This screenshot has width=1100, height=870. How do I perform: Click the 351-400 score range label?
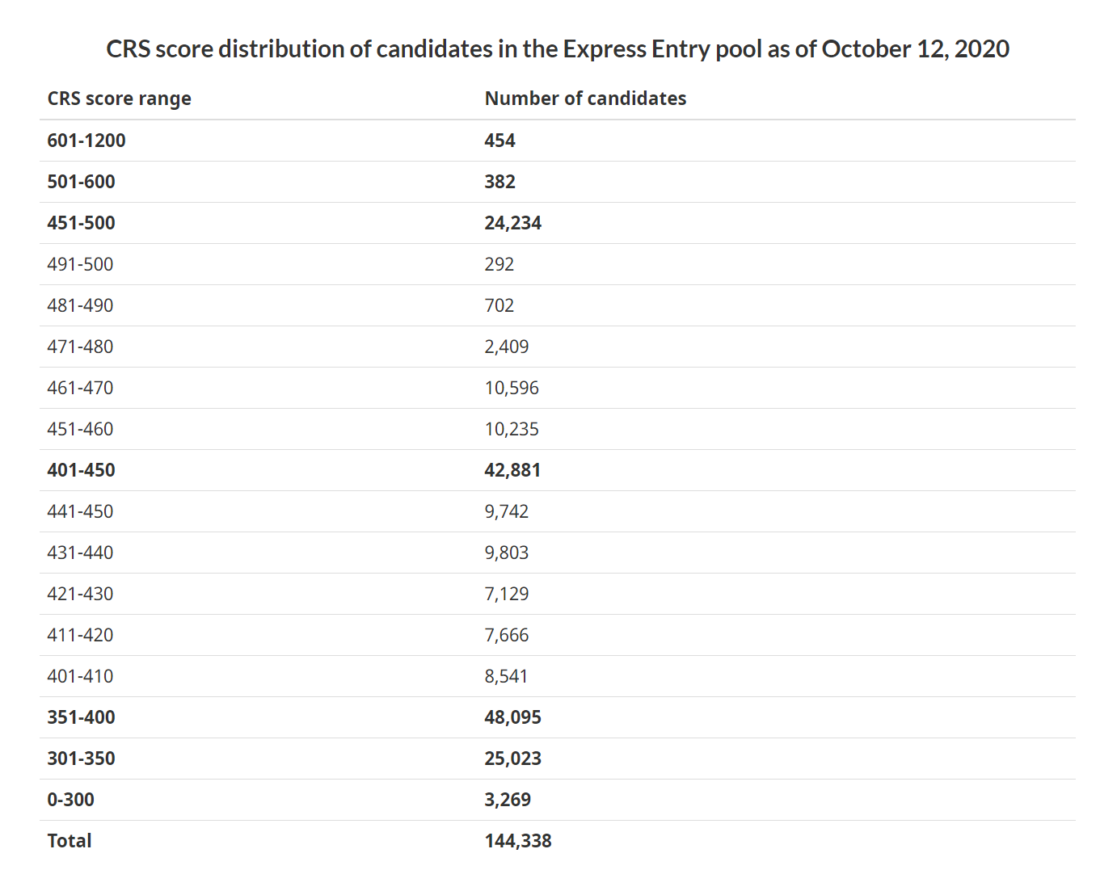[81, 717]
